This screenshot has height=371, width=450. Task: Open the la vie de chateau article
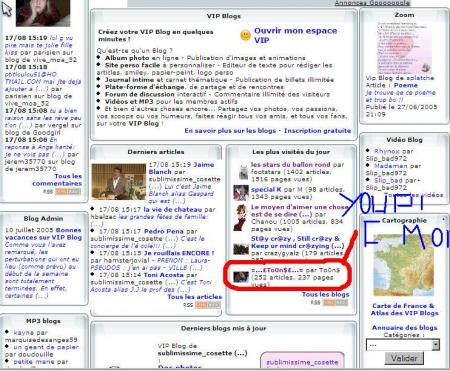[x=173, y=209]
